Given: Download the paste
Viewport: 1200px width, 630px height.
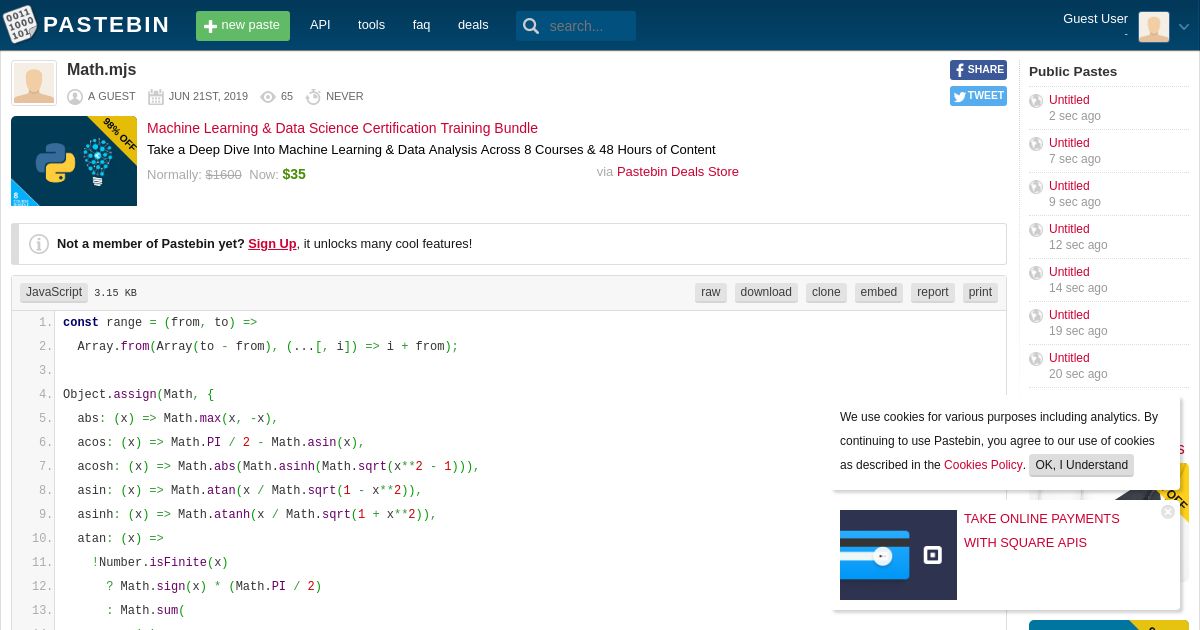Looking at the screenshot, I should coord(766,292).
